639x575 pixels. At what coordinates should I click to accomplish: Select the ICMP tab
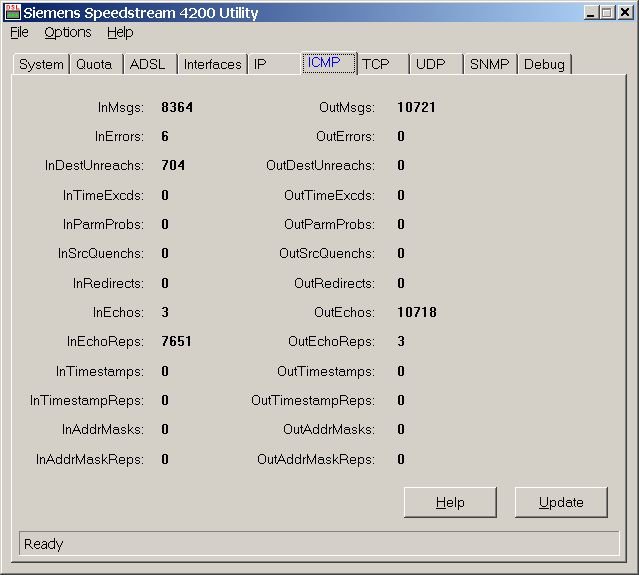click(x=329, y=63)
